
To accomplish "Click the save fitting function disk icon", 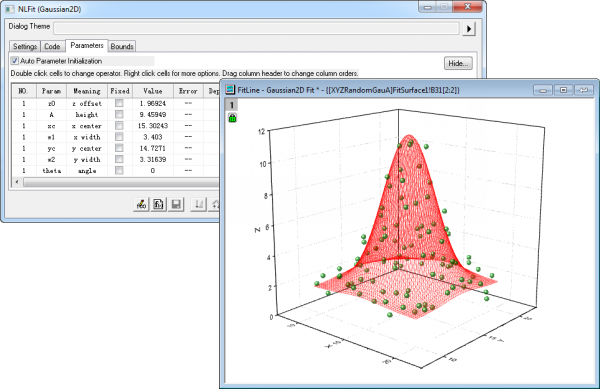I will point(176,205).
